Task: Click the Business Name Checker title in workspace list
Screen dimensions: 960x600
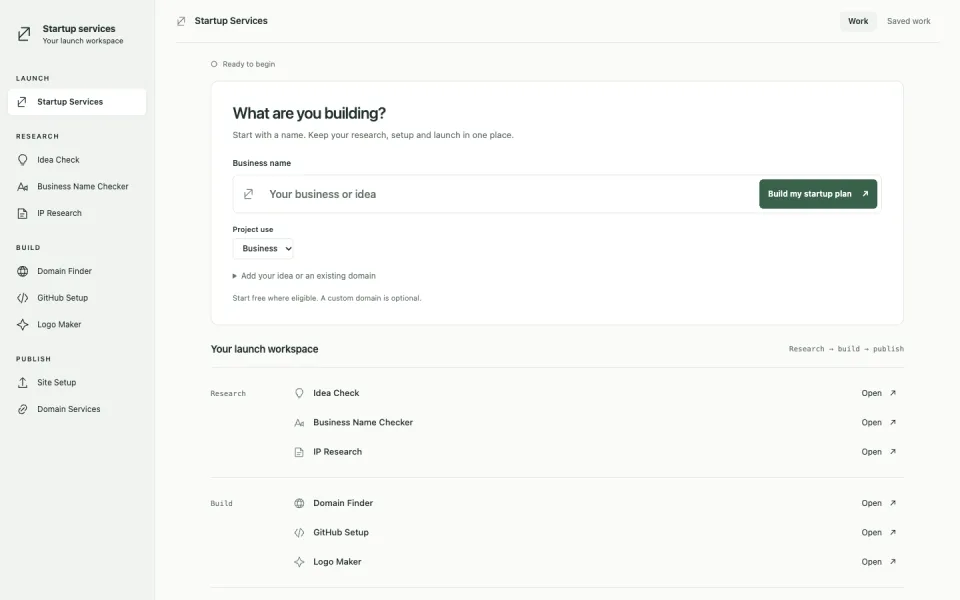Action: (x=363, y=422)
